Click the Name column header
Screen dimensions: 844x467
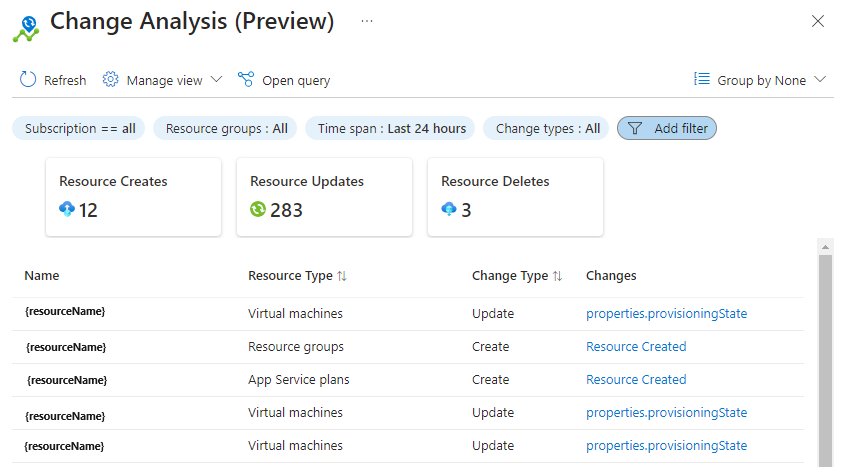(x=42, y=275)
